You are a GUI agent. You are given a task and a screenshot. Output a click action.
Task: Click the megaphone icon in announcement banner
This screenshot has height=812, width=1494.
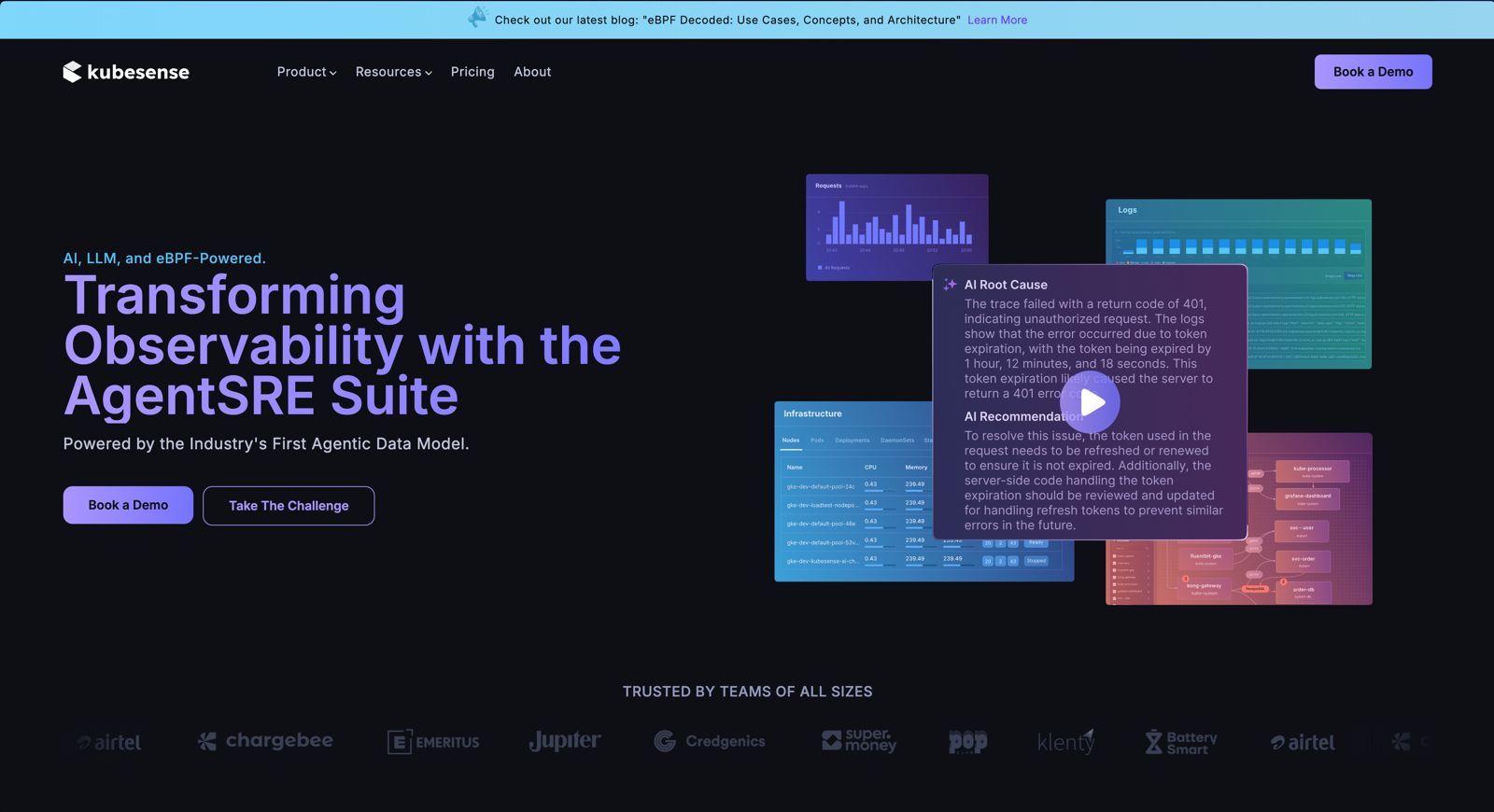477,18
